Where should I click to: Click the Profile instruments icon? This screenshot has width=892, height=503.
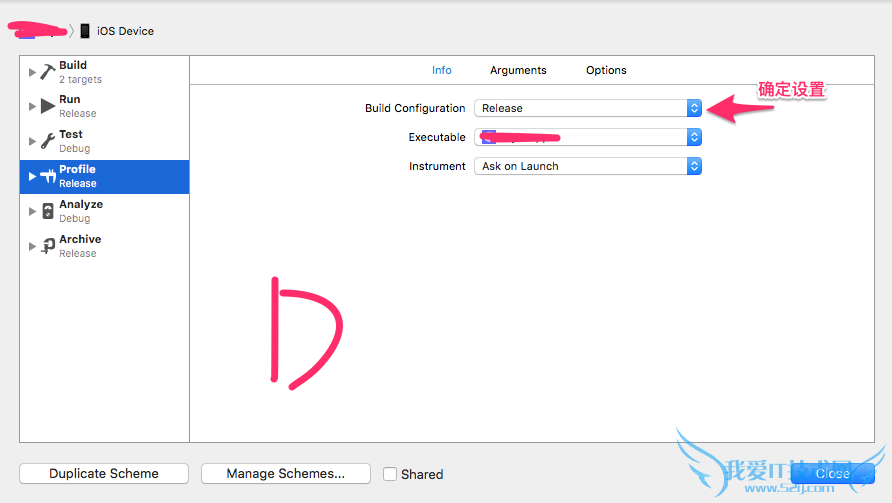pyautogui.click(x=48, y=176)
